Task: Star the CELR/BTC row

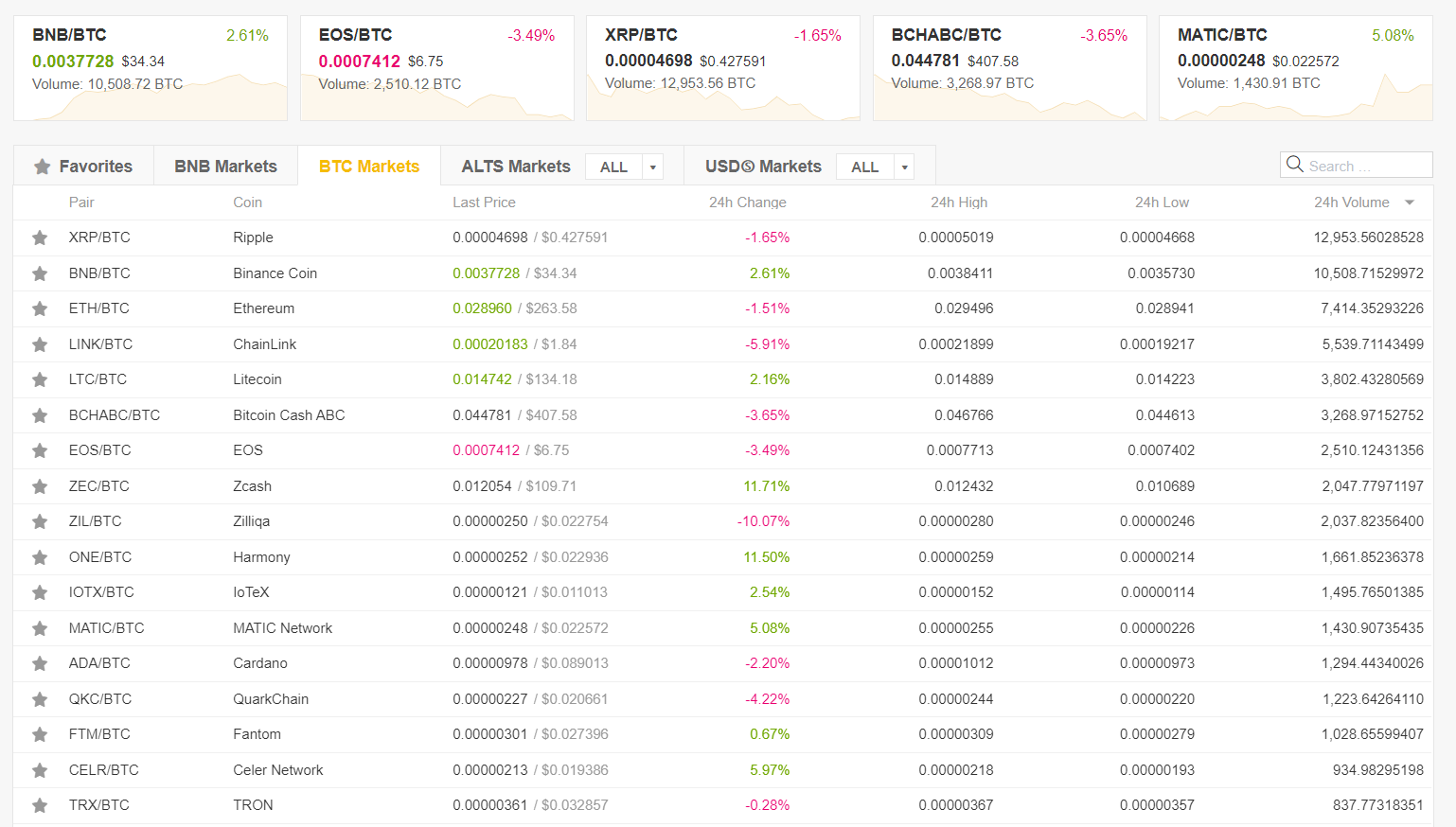Action: click(40, 770)
